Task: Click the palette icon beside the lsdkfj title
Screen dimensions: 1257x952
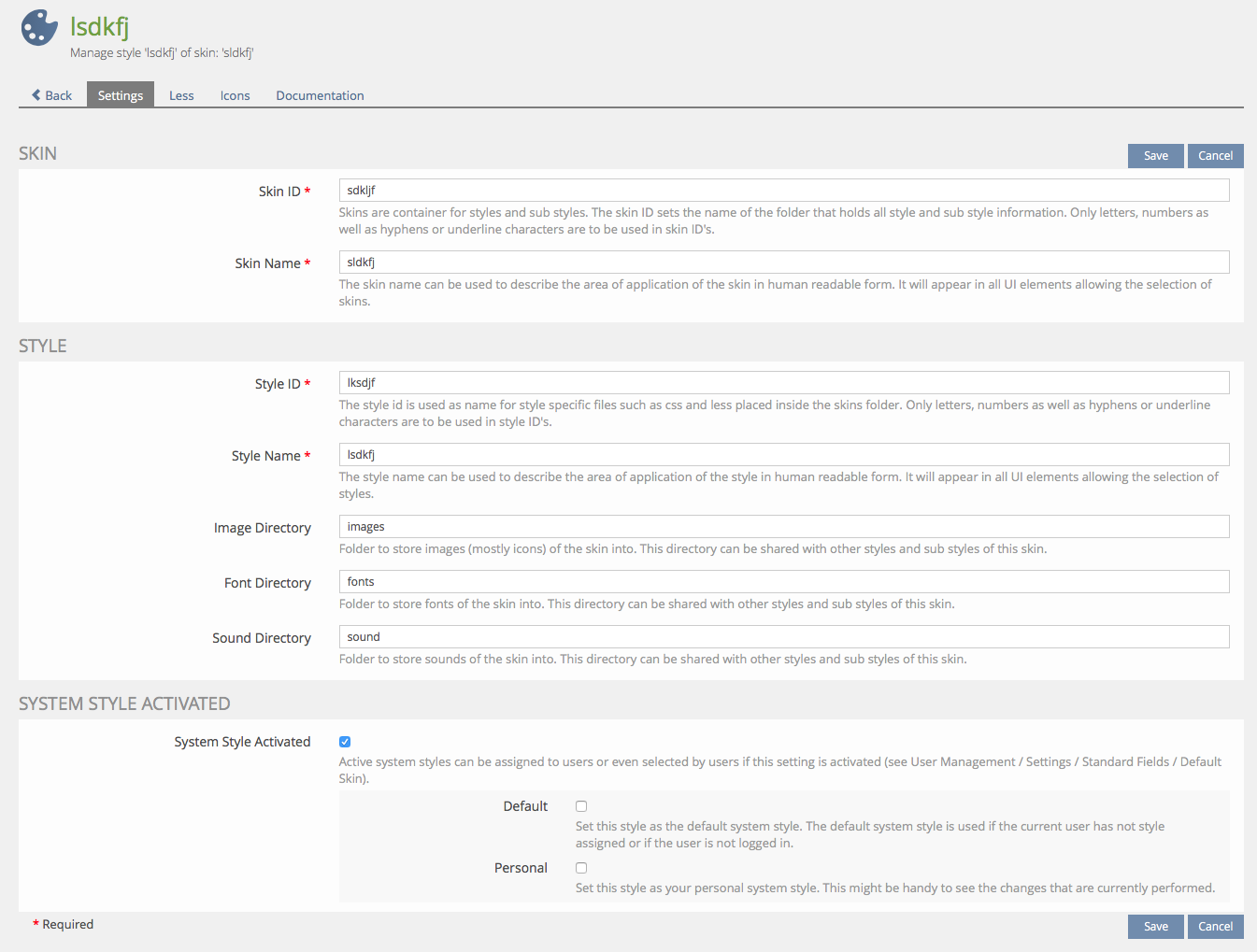Action: [39, 28]
